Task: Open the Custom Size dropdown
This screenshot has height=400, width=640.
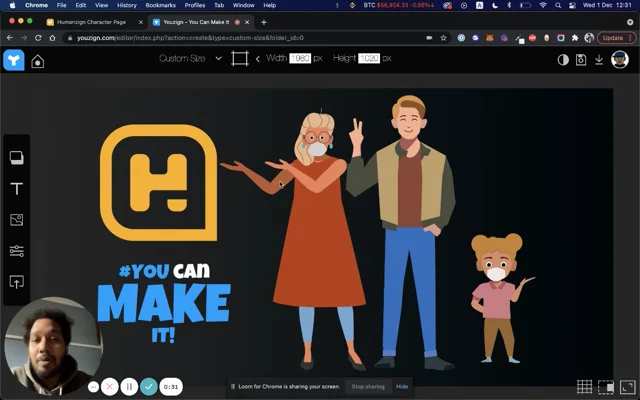Action: click(190, 58)
